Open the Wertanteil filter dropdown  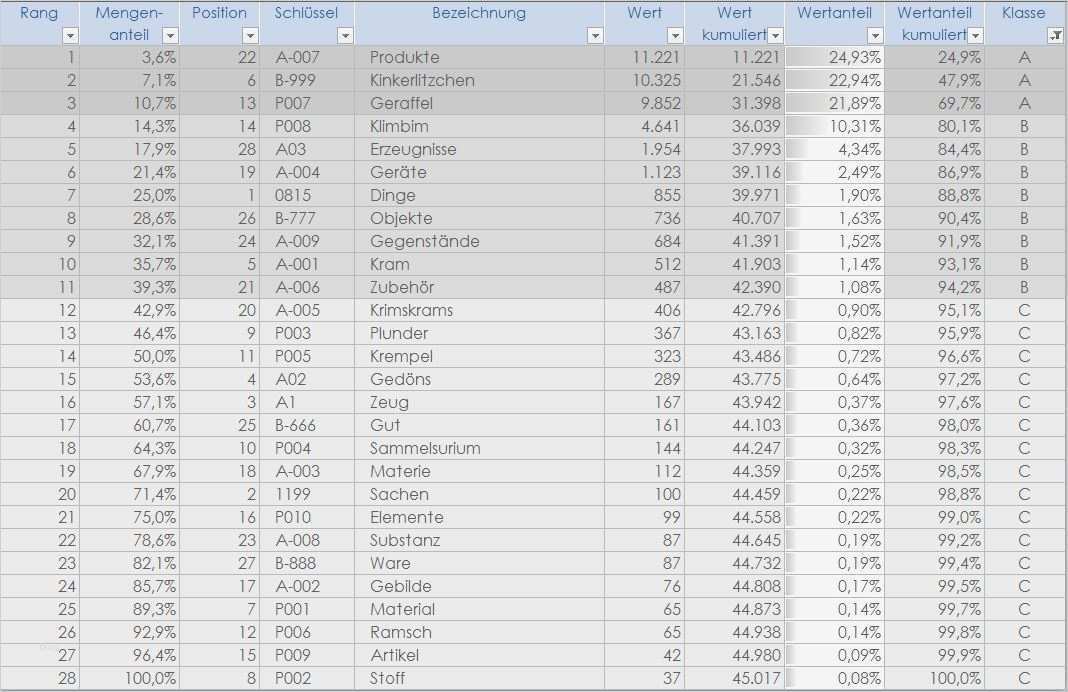[x=875, y=36]
